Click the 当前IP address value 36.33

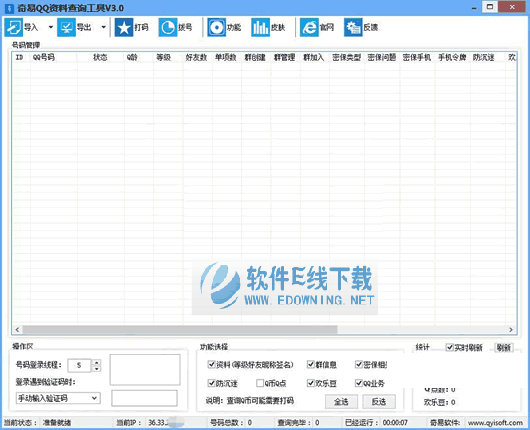click(158, 423)
